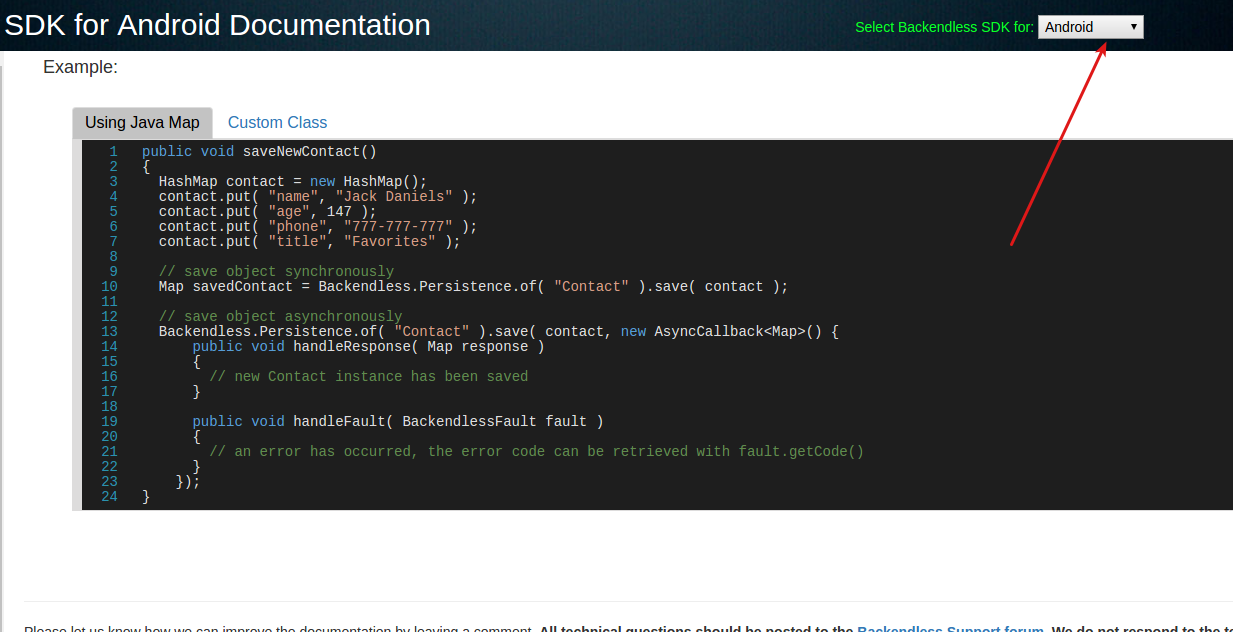Image resolution: width=1233 pixels, height=632 pixels.
Task: Click line number 13 in code gutter
Action: [x=109, y=331]
